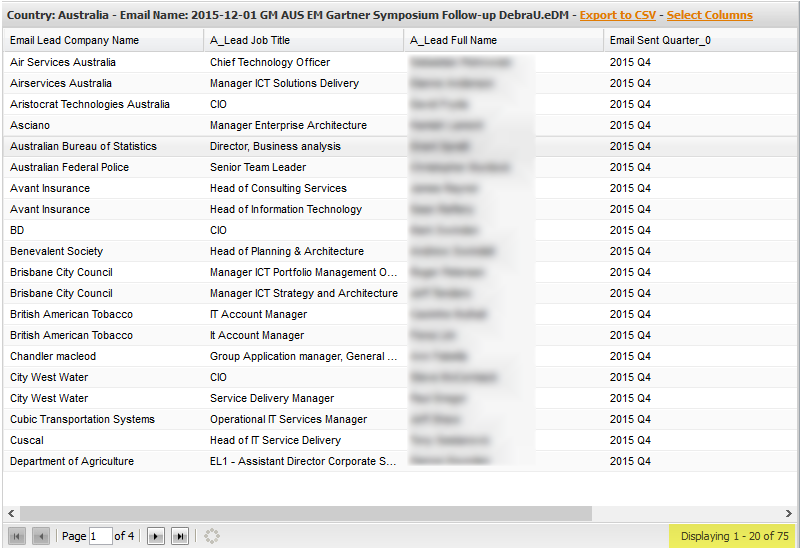Click the refresh spinner icon
Image resolution: width=805 pixels, height=553 pixels.
tap(212, 537)
